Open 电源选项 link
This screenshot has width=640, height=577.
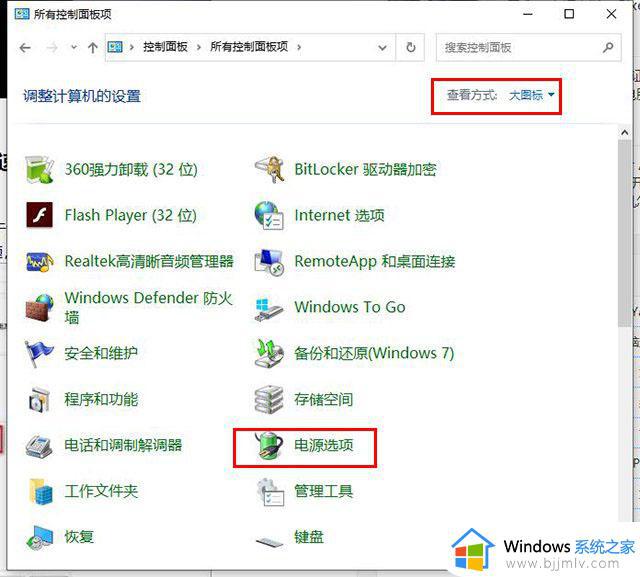(324, 445)
